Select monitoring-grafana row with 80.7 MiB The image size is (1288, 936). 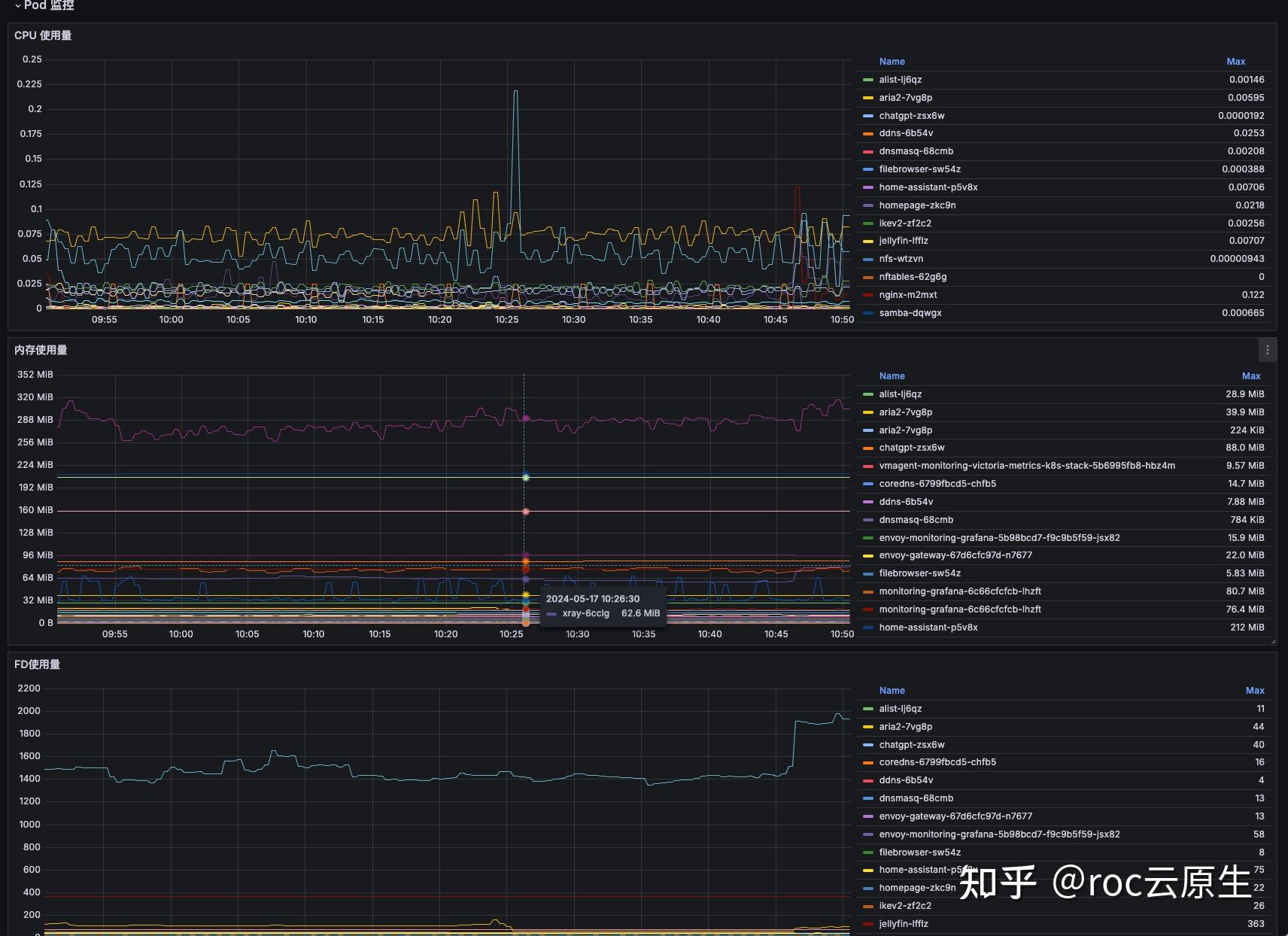pyautogui.click(x=960, y=591)
